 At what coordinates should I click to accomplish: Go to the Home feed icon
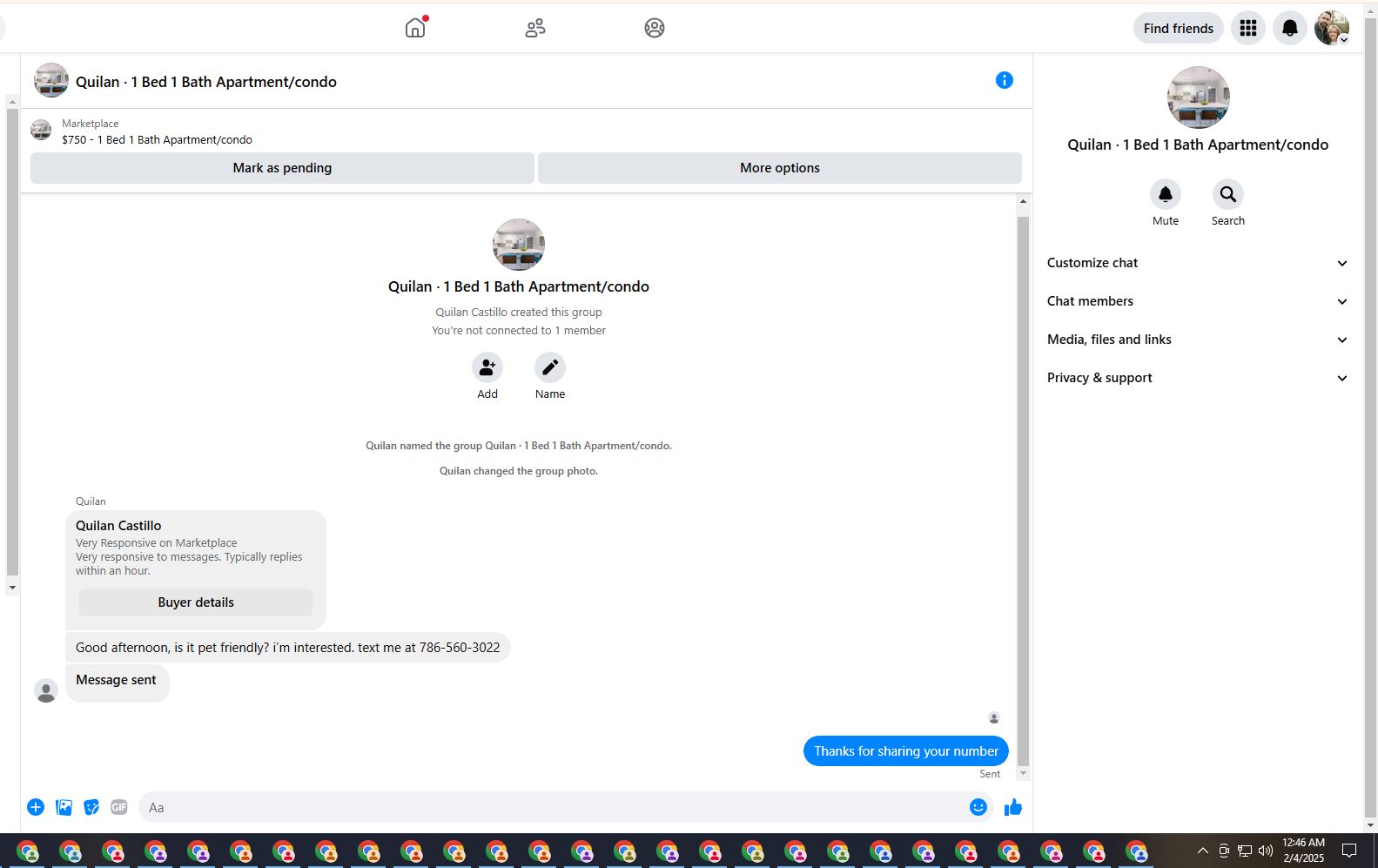point(415,28)
